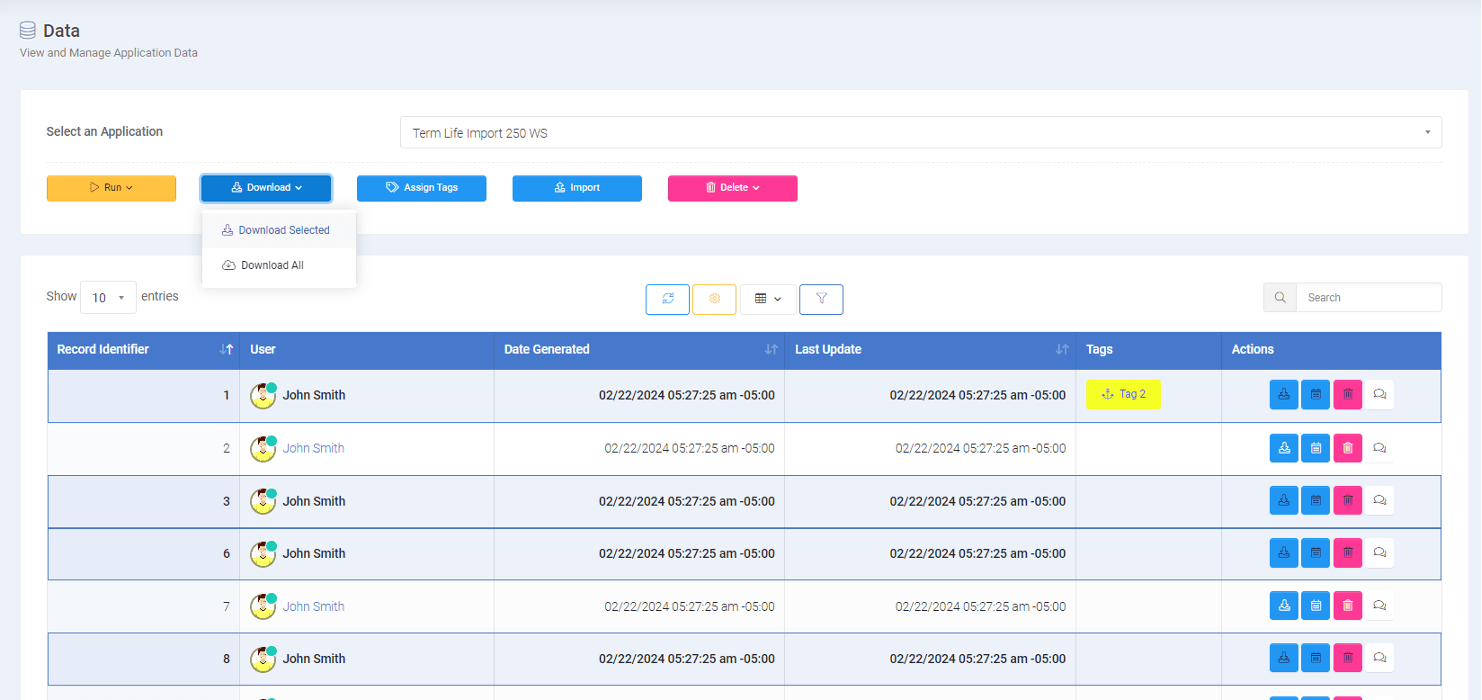
Task: Open comments for record 2
Action: pos(1380,448)
